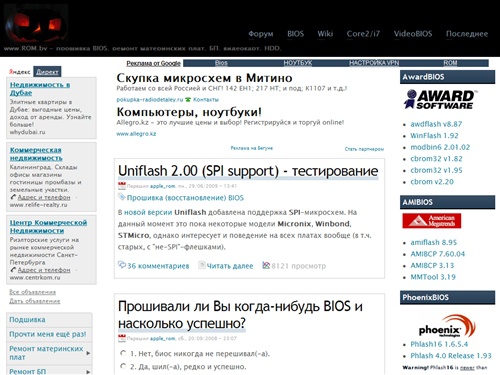Open the ad 'Скупка микросхем в Митино'

pyautogui.click(x=204, y=78)
